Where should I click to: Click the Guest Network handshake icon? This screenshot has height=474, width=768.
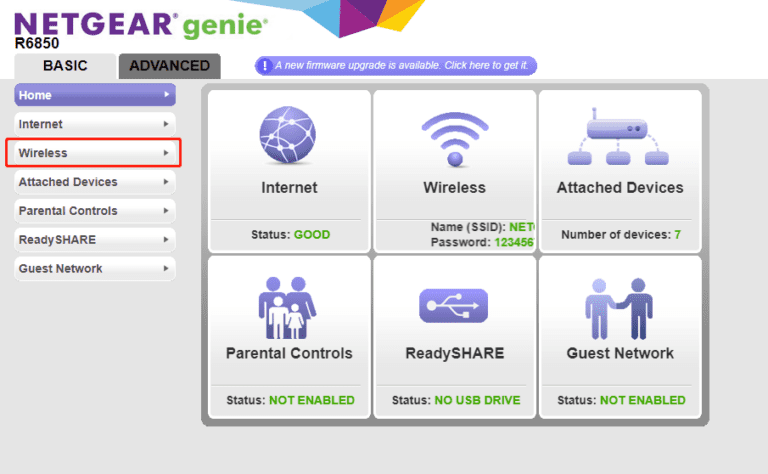619,304
